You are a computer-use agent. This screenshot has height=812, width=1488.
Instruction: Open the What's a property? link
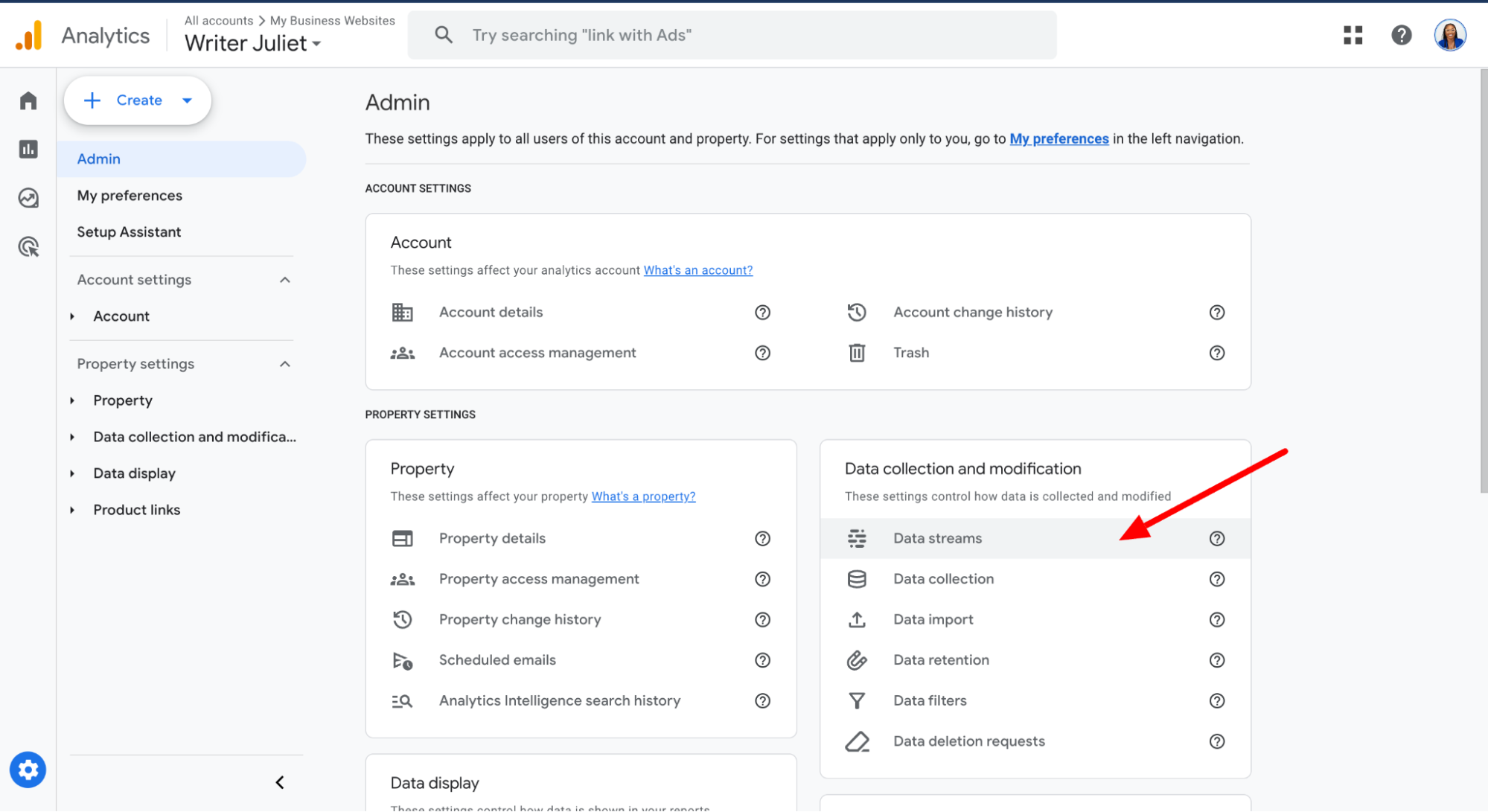pos(643,496)
